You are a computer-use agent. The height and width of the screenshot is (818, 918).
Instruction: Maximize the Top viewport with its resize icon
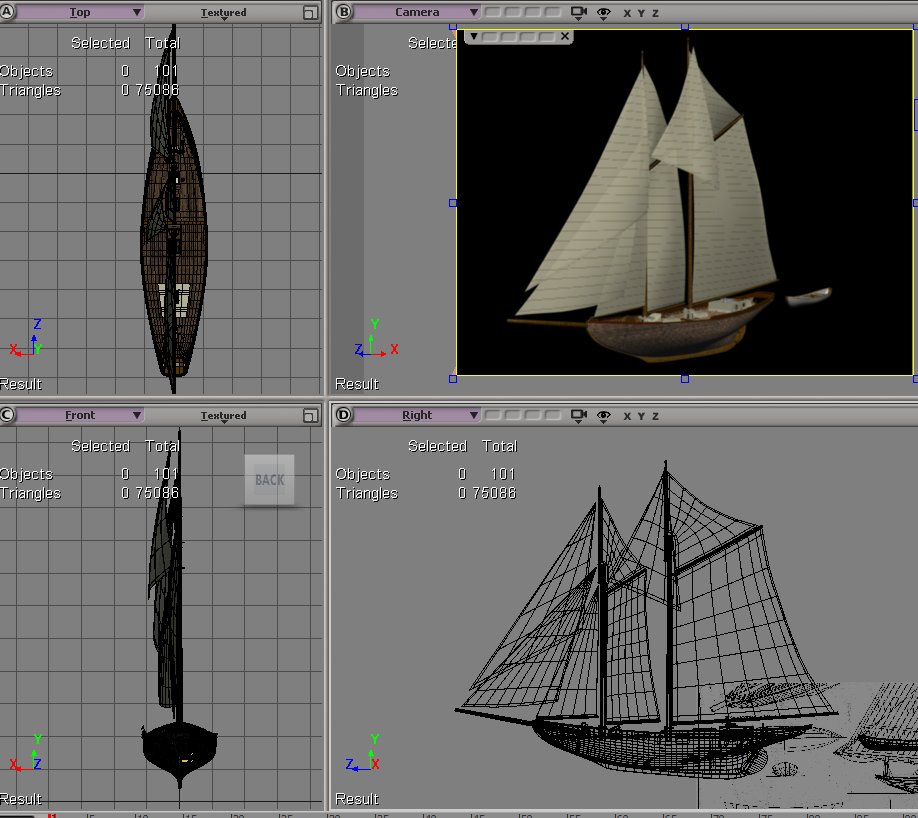pos(311,13)
